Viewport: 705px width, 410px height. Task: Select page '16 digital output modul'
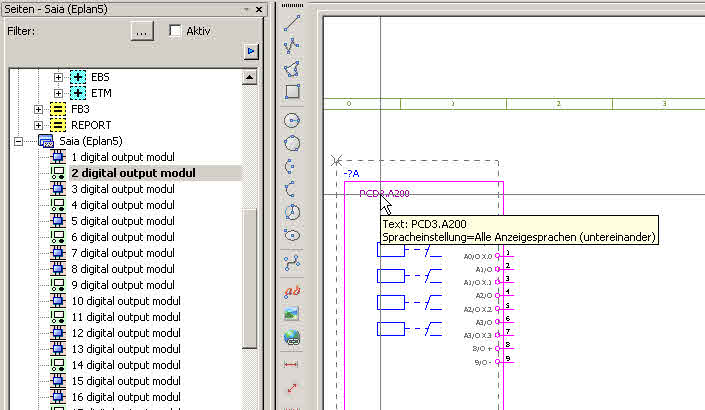(x=126, y=397)
